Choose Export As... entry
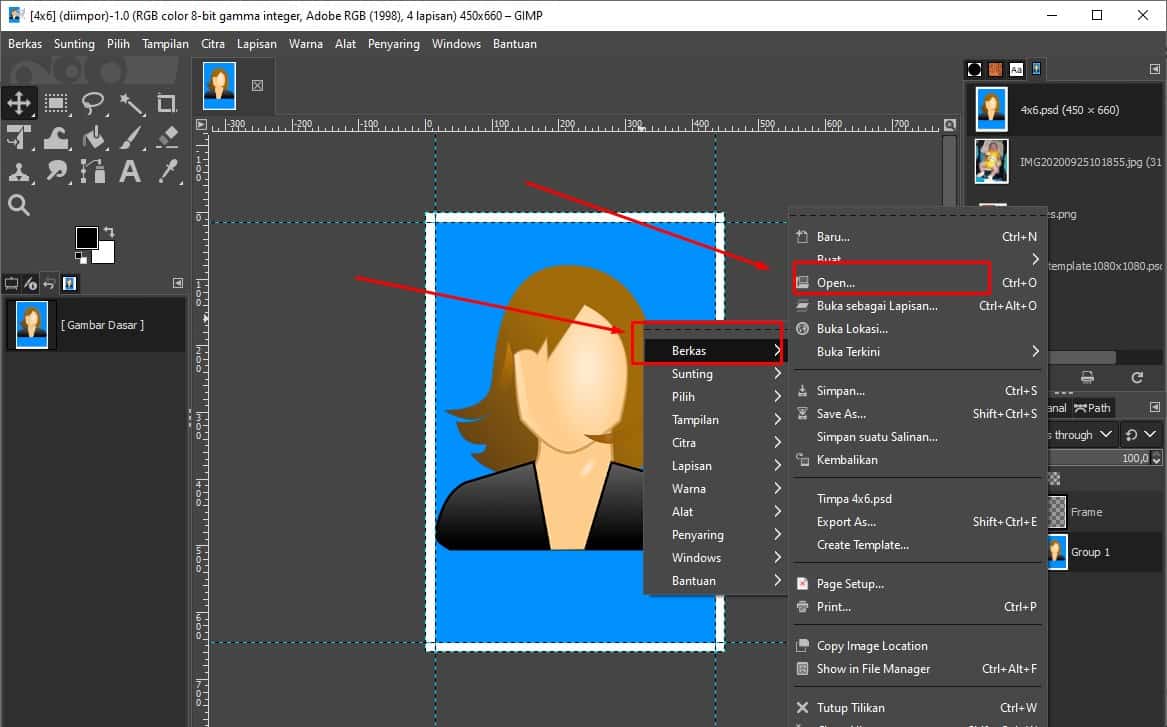The width and height of the screenshot is (1167, 727). point(917,522)
